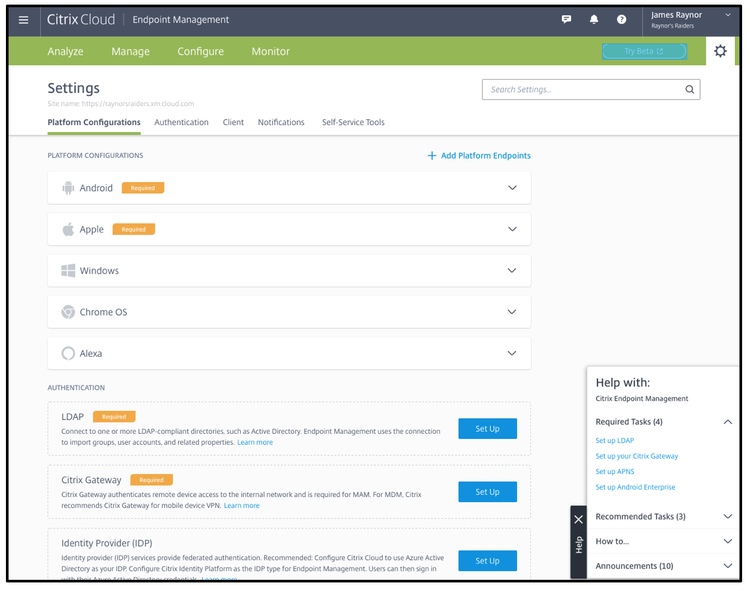Click the Android robot icon
750x591 pixels.
tap(68, 188)
